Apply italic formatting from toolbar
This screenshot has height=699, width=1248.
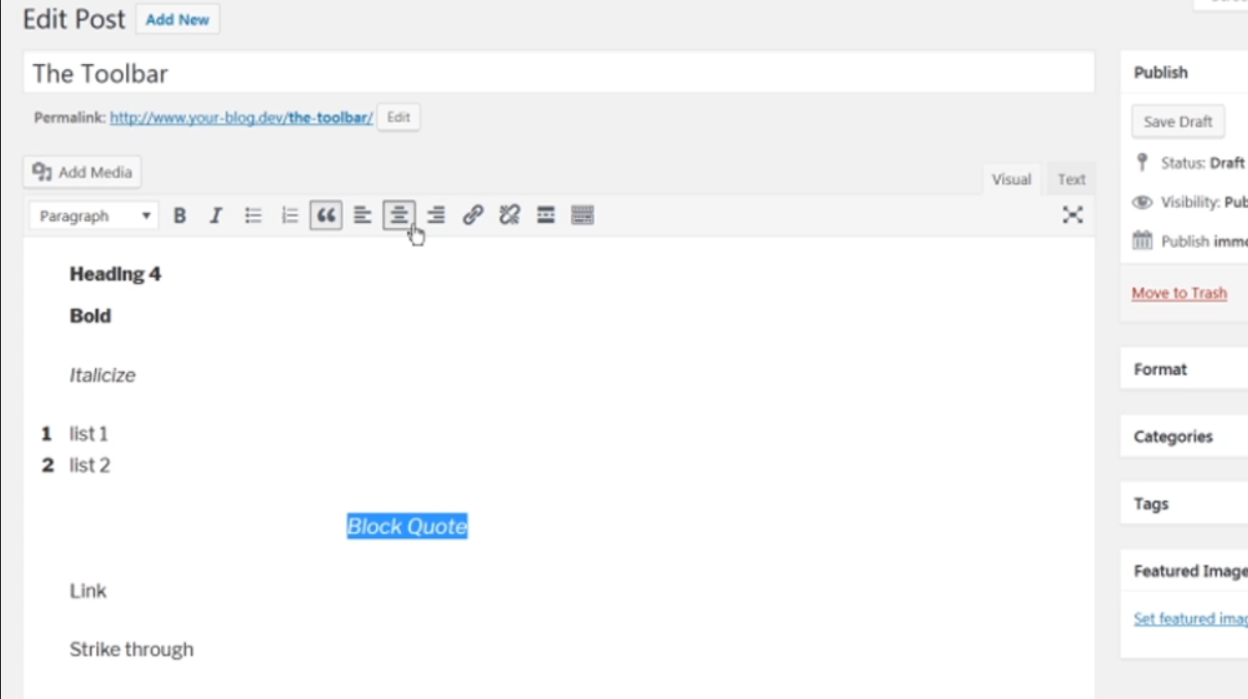(x=215, y=216)
